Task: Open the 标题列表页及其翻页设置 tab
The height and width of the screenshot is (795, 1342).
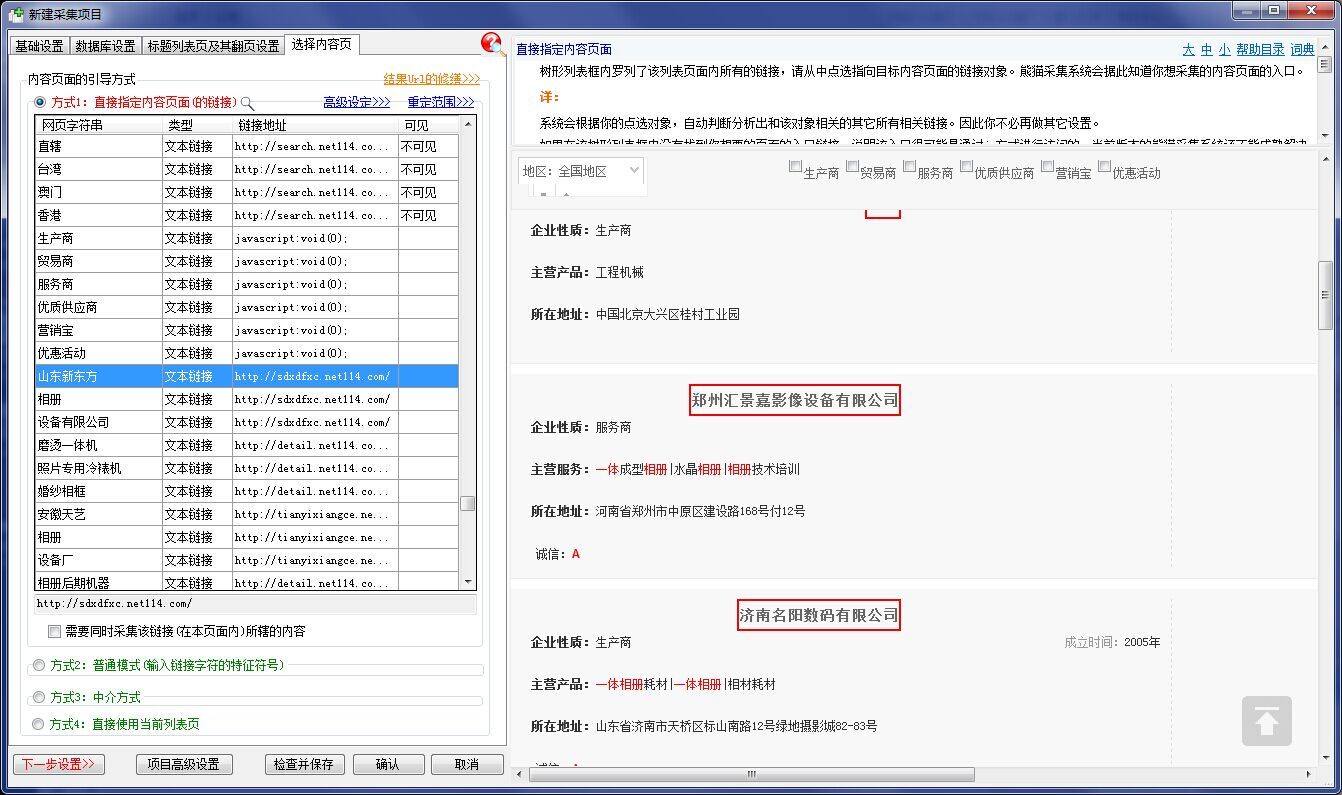Action: 213,46
